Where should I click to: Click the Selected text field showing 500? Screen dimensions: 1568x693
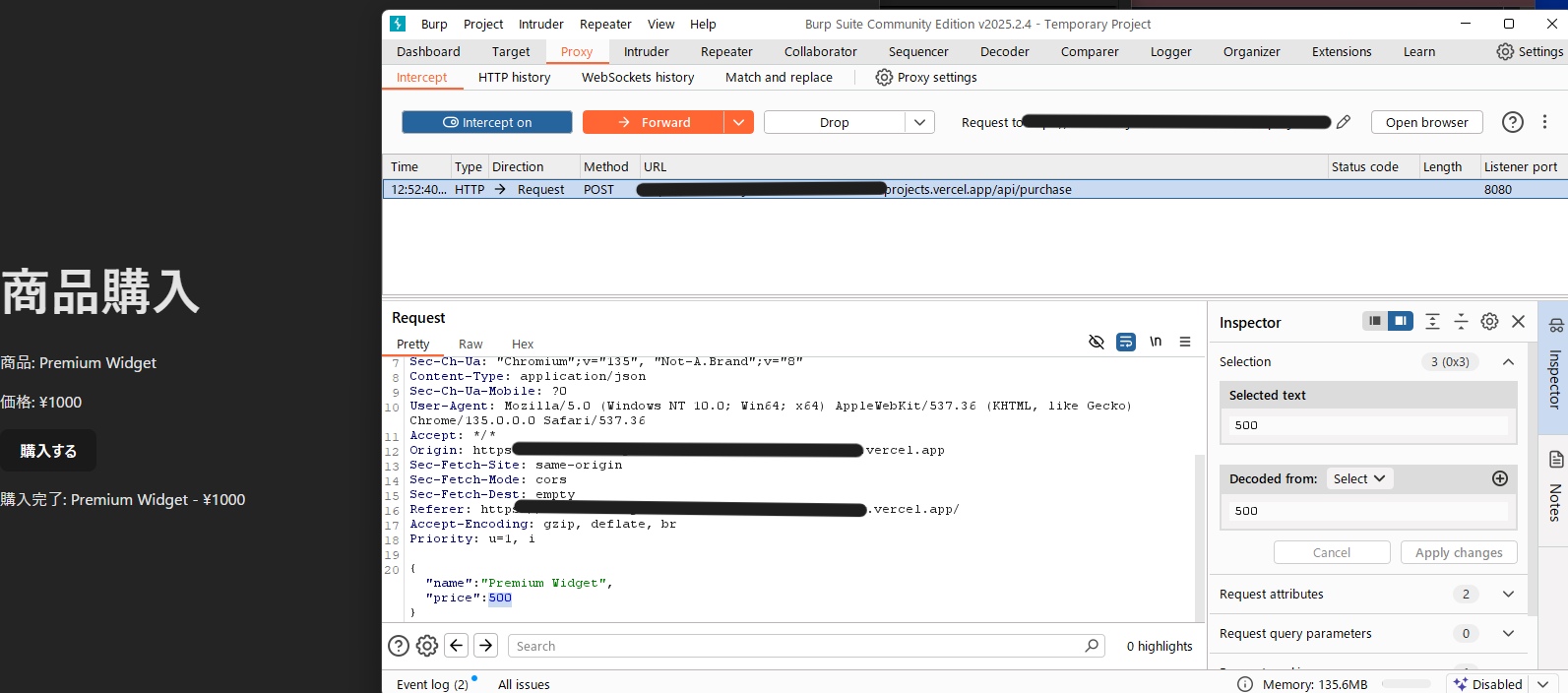pyautogui.click(x=1368, y=425)
